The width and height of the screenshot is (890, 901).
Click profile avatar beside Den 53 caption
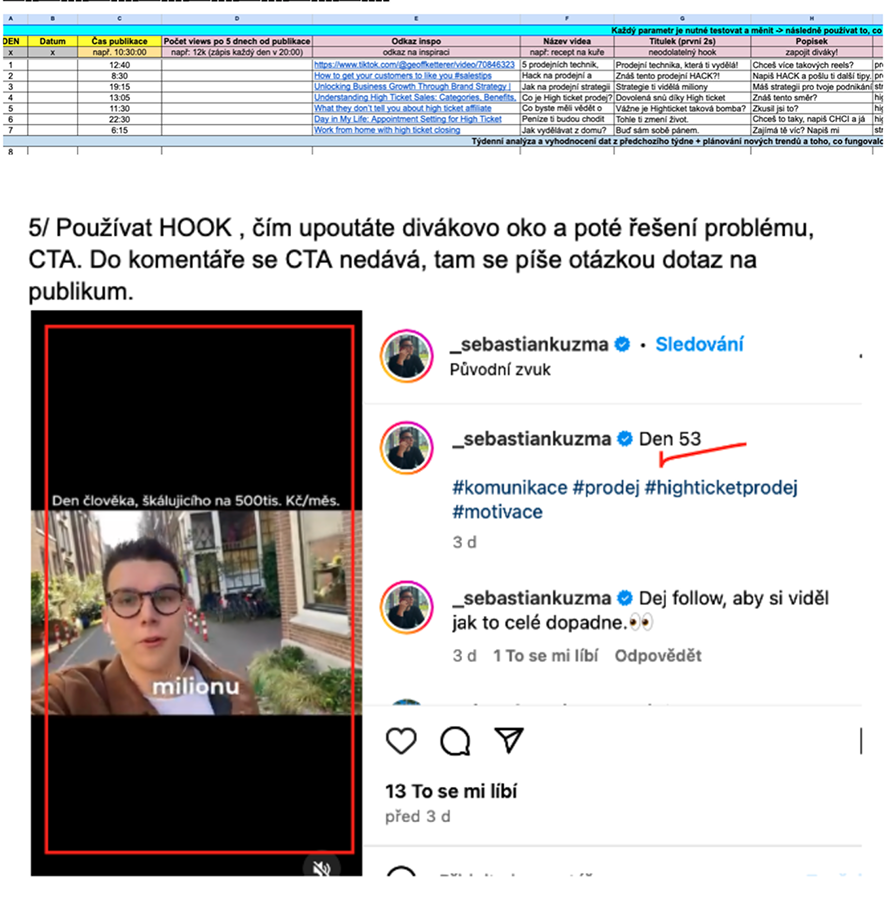(406, 448)
